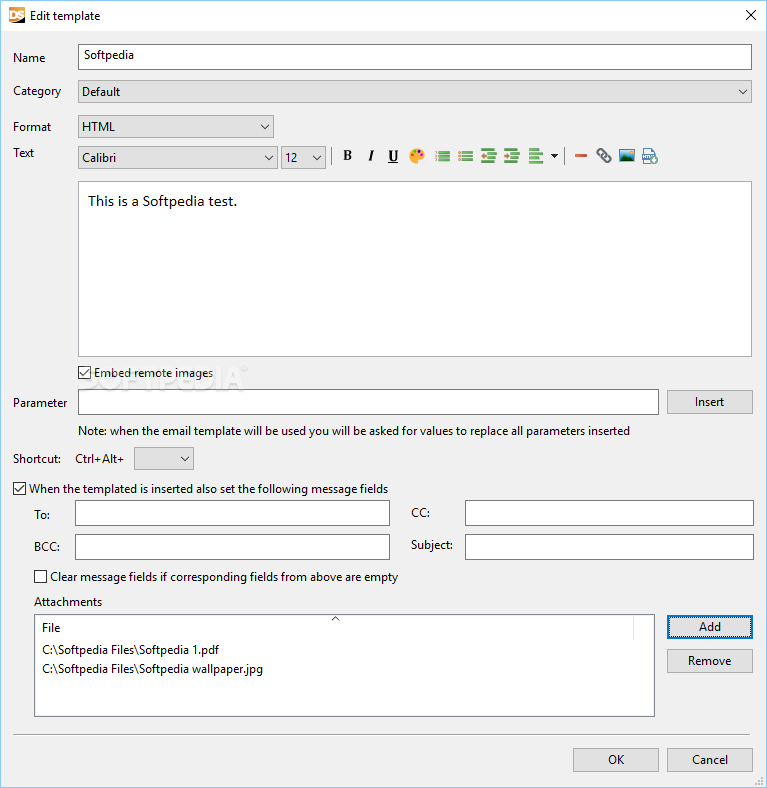Insert a hyperlink

point(604,156)
